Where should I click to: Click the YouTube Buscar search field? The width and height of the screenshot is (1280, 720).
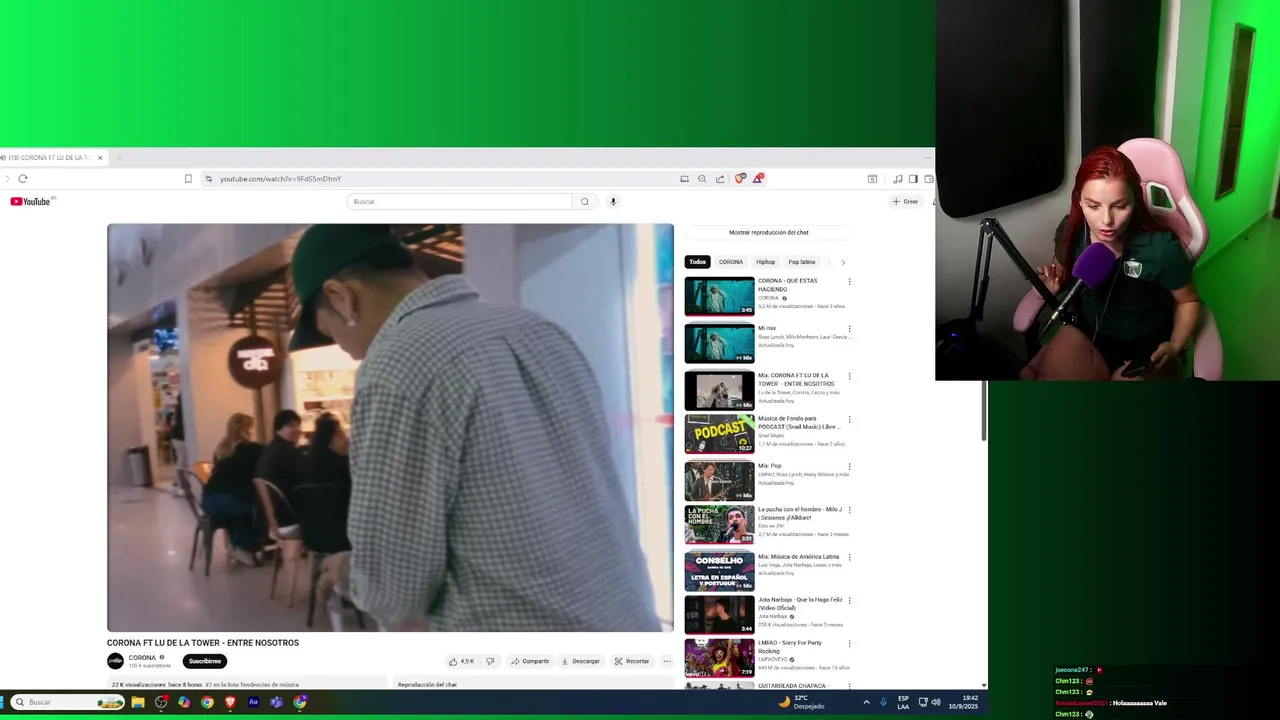460,201
